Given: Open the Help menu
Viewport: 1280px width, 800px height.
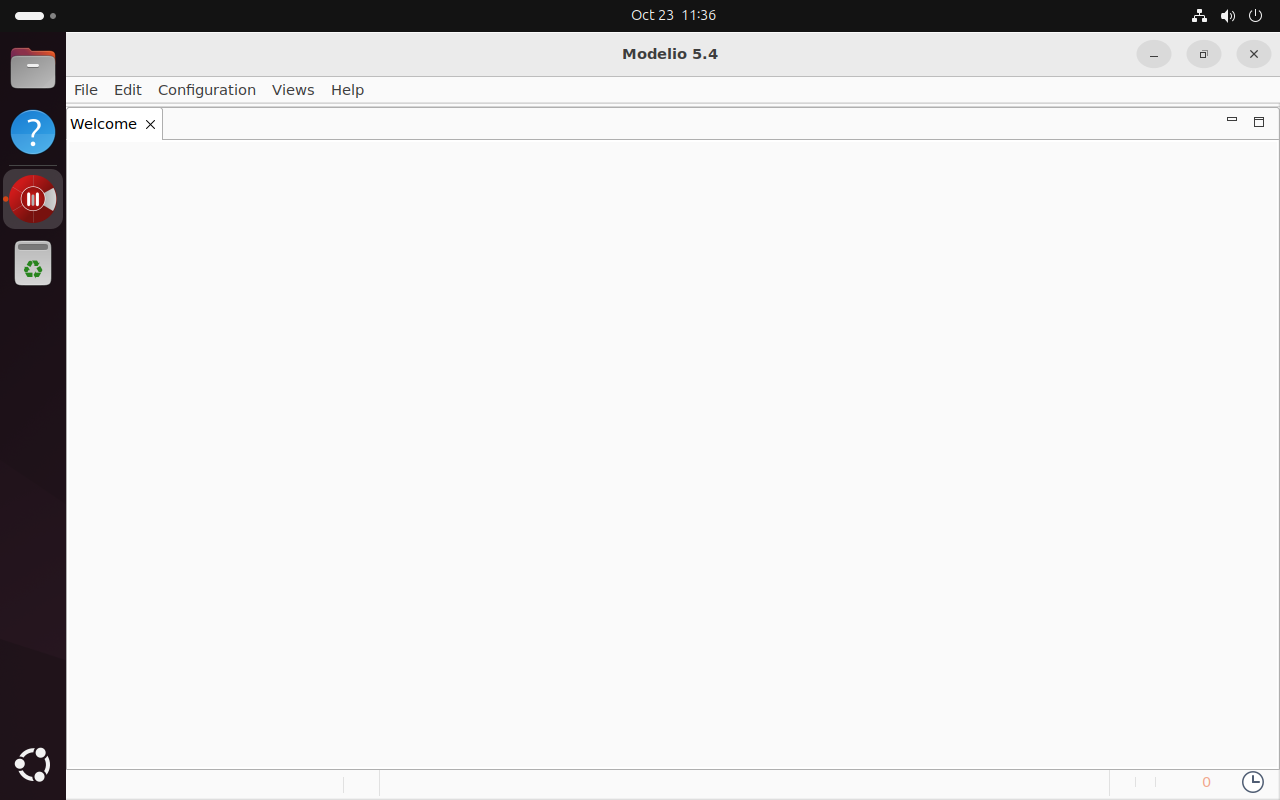Looking at the screenshot, I should click(x=347, y=90).
